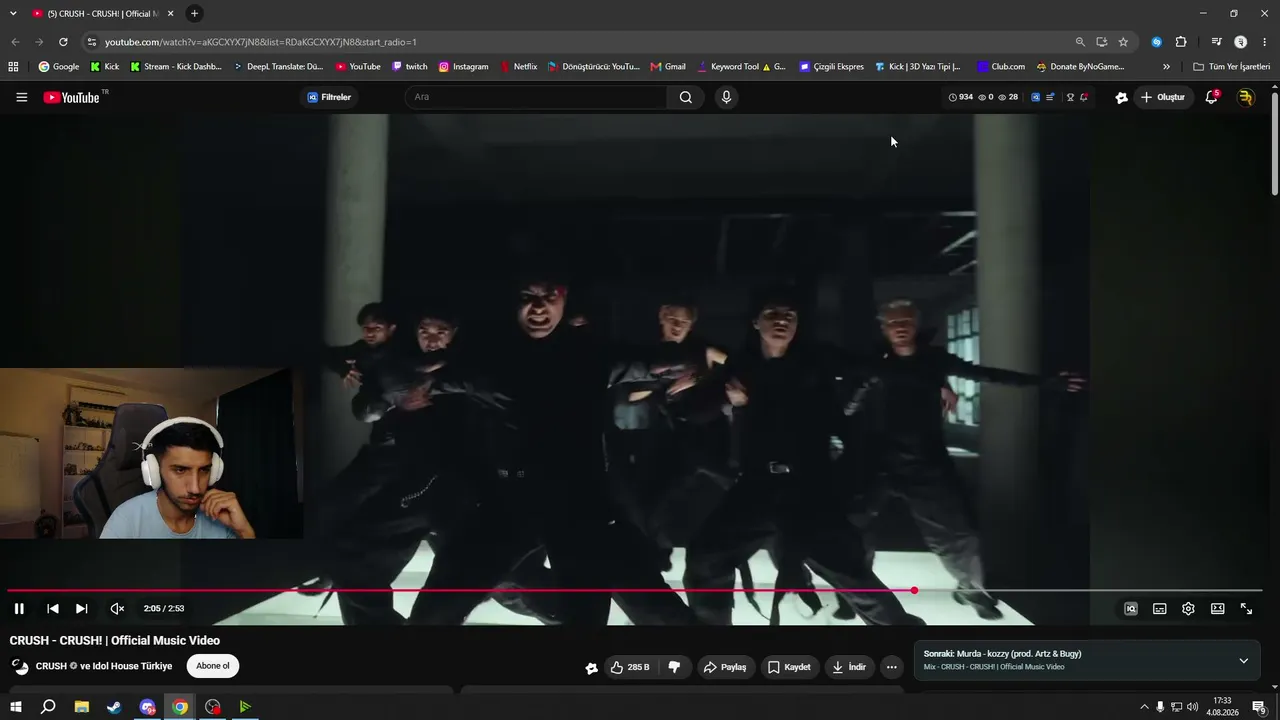The height and width of the screenshot is (720, 1280).
Task: Open the tab search dropdown arrow
Action: click(13, 14)
